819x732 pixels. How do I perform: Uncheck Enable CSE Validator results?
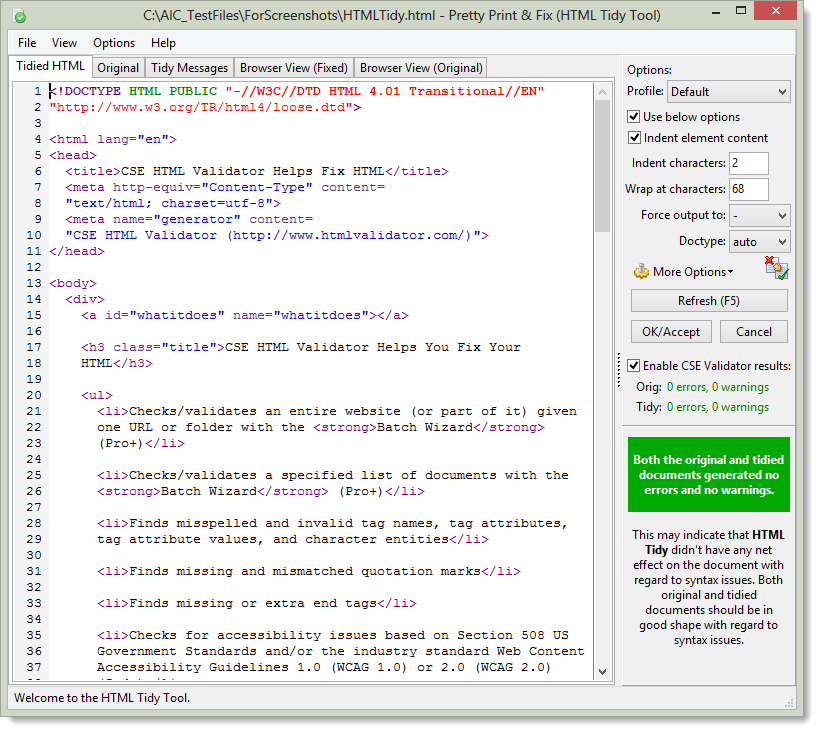tap(634, 366)
